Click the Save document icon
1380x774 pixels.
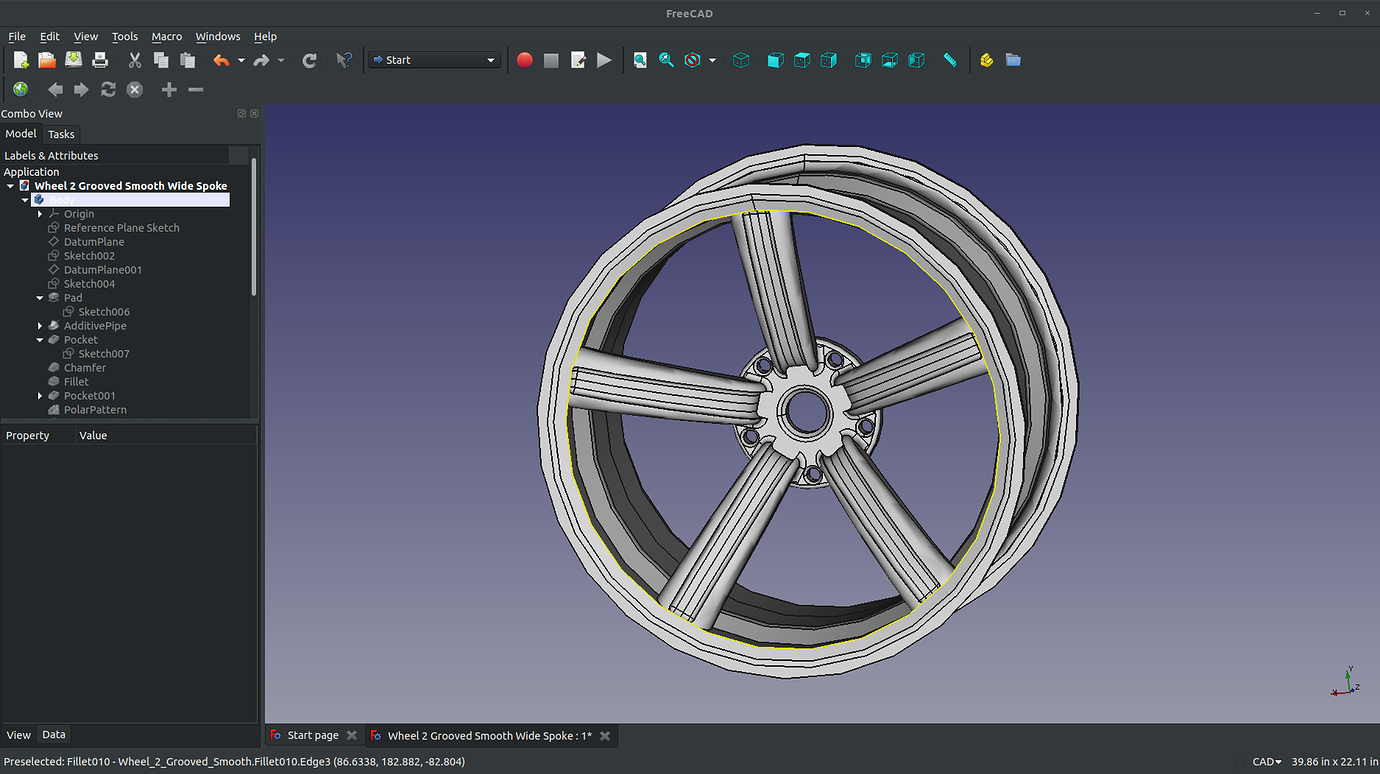click(74, 60)
